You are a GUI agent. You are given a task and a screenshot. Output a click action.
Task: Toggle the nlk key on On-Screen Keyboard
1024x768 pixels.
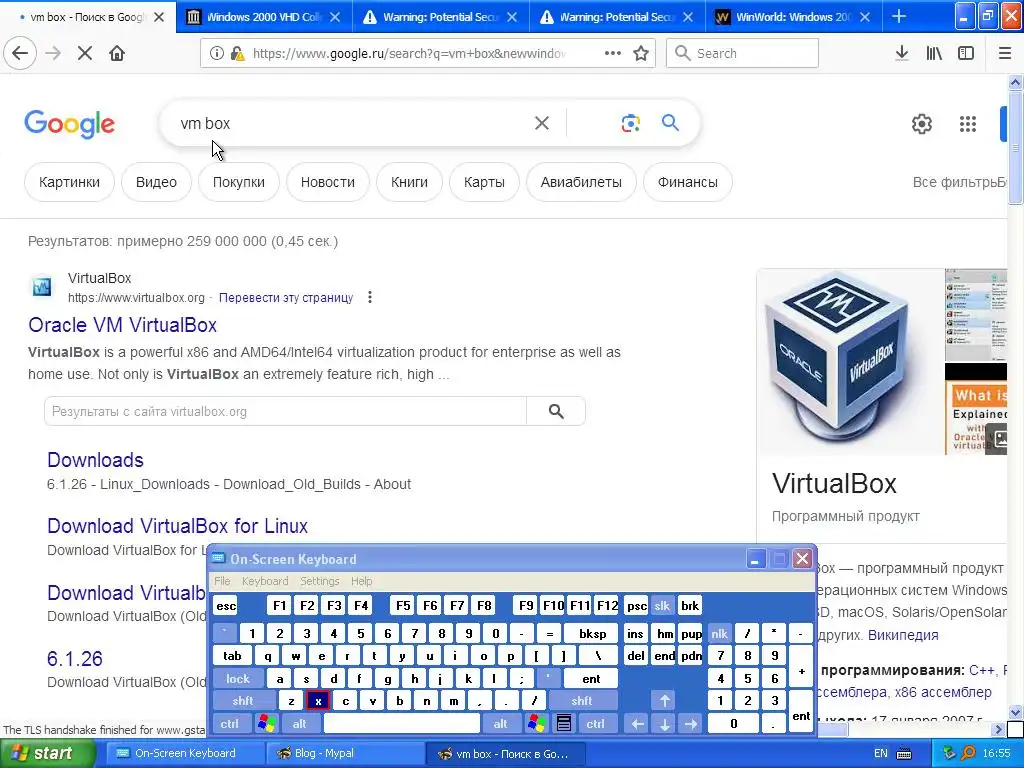click(x=719, y=633)
